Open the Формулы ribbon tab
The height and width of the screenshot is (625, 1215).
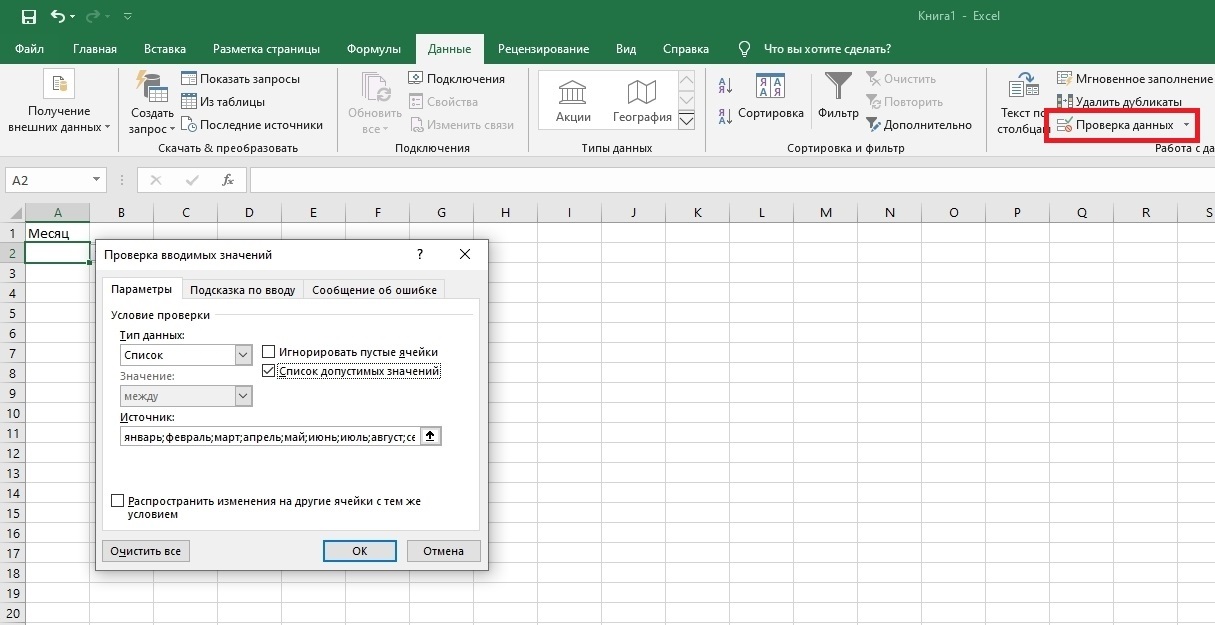(373, 49)
